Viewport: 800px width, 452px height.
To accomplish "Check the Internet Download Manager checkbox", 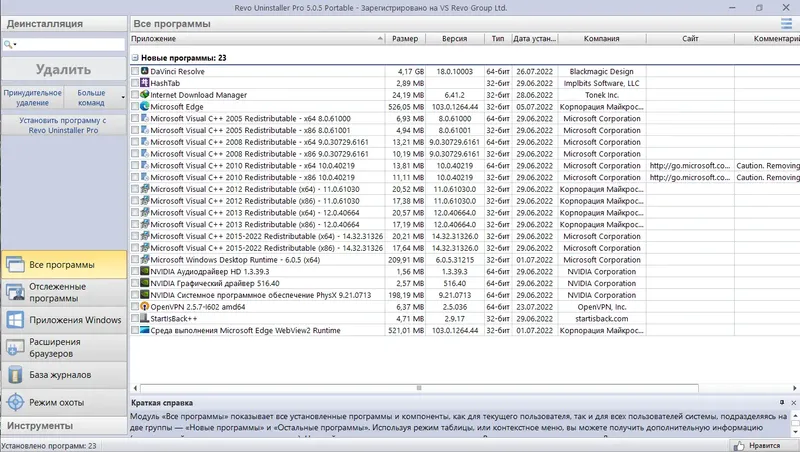I will pos(135,95).
